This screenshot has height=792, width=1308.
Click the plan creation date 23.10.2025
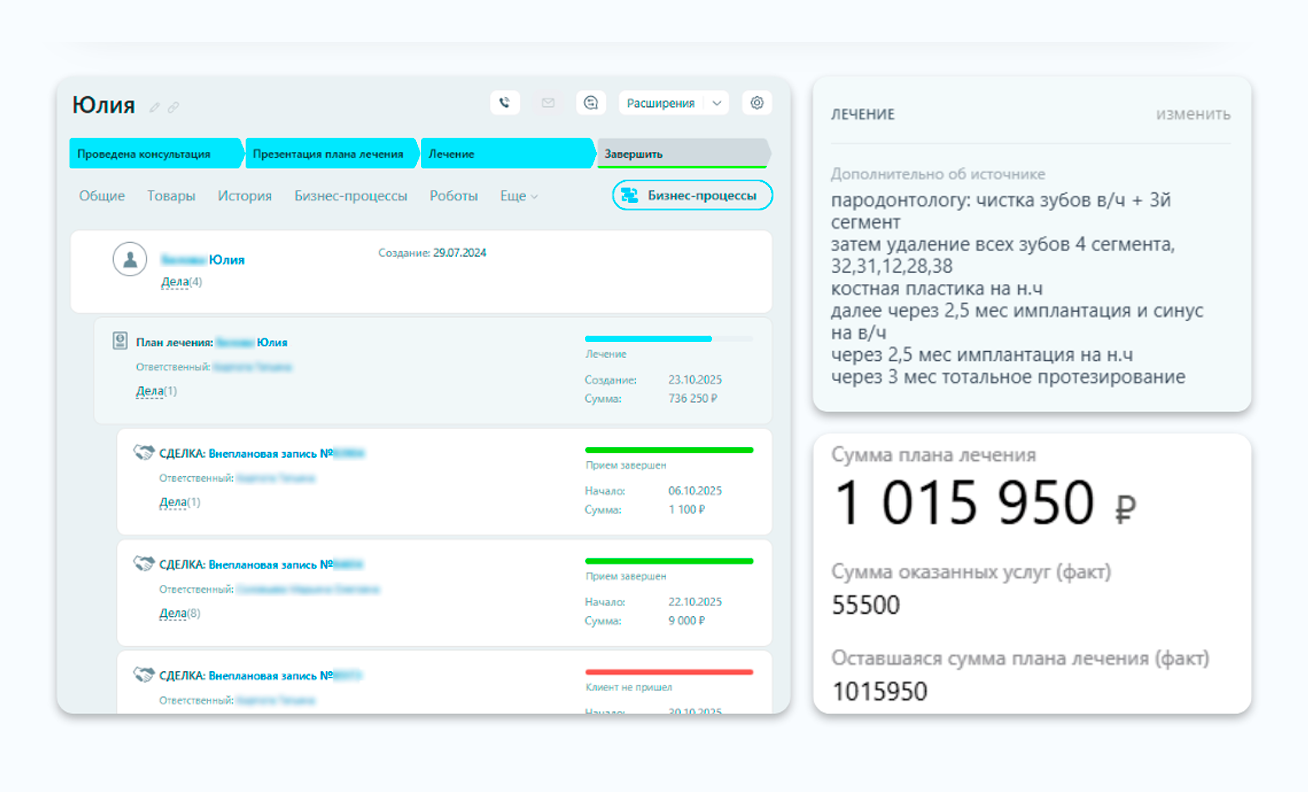[695, 380]
